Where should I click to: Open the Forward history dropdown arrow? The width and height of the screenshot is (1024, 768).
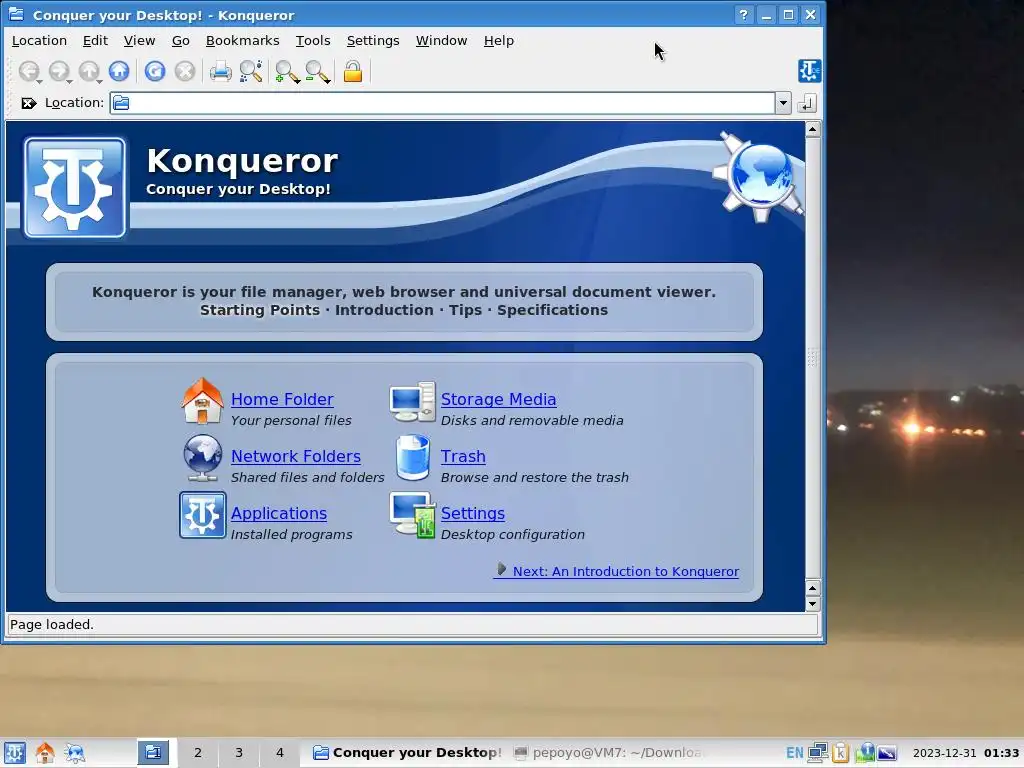pos(70,81)
